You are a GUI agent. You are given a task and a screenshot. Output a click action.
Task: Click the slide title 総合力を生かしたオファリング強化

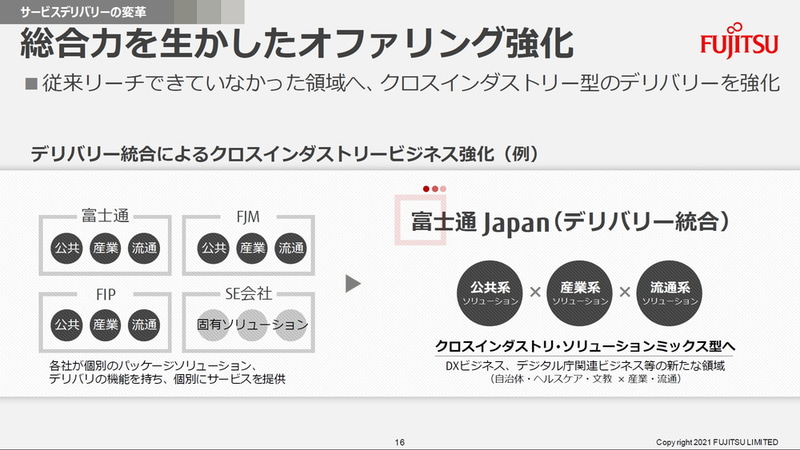pos(297,43)
